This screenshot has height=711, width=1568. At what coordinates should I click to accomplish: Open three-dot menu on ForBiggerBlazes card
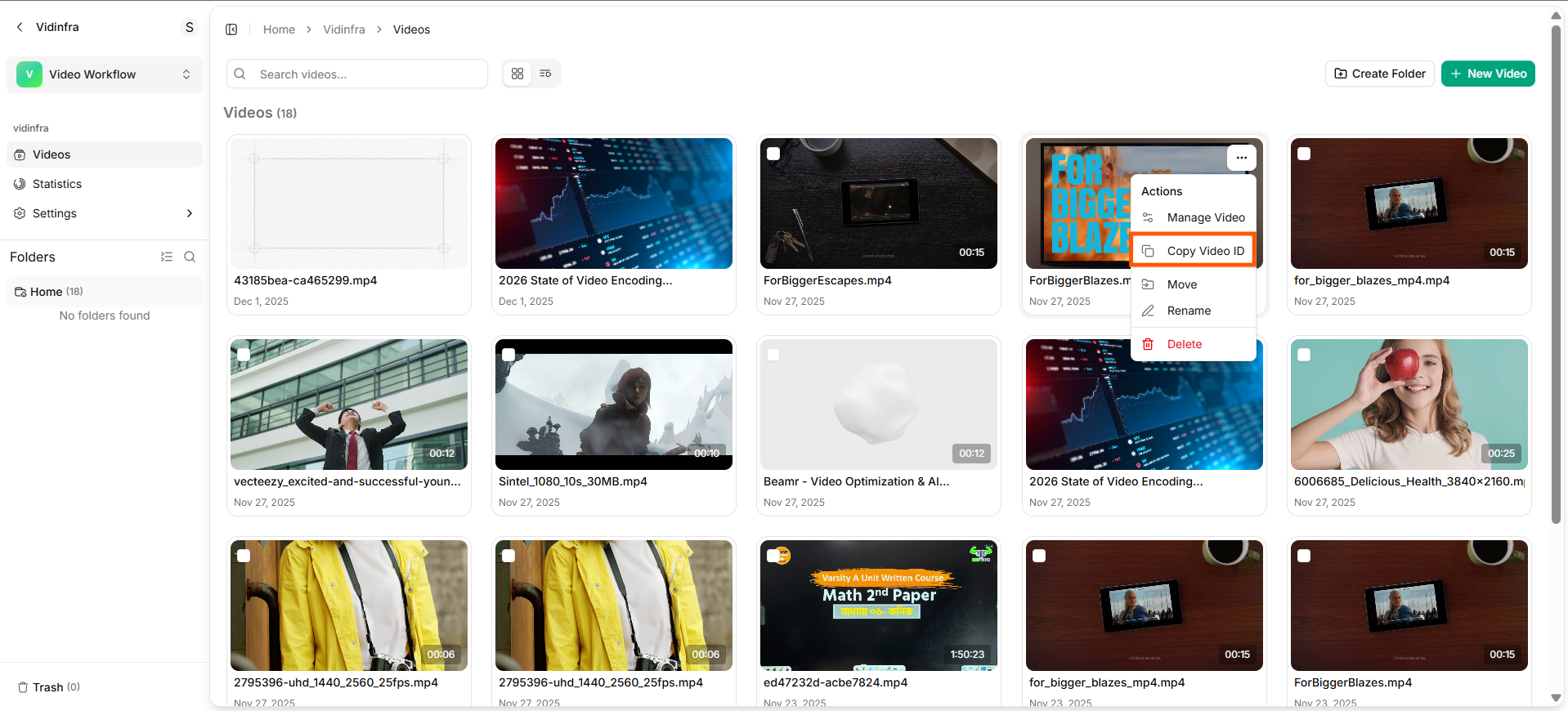1242,158
